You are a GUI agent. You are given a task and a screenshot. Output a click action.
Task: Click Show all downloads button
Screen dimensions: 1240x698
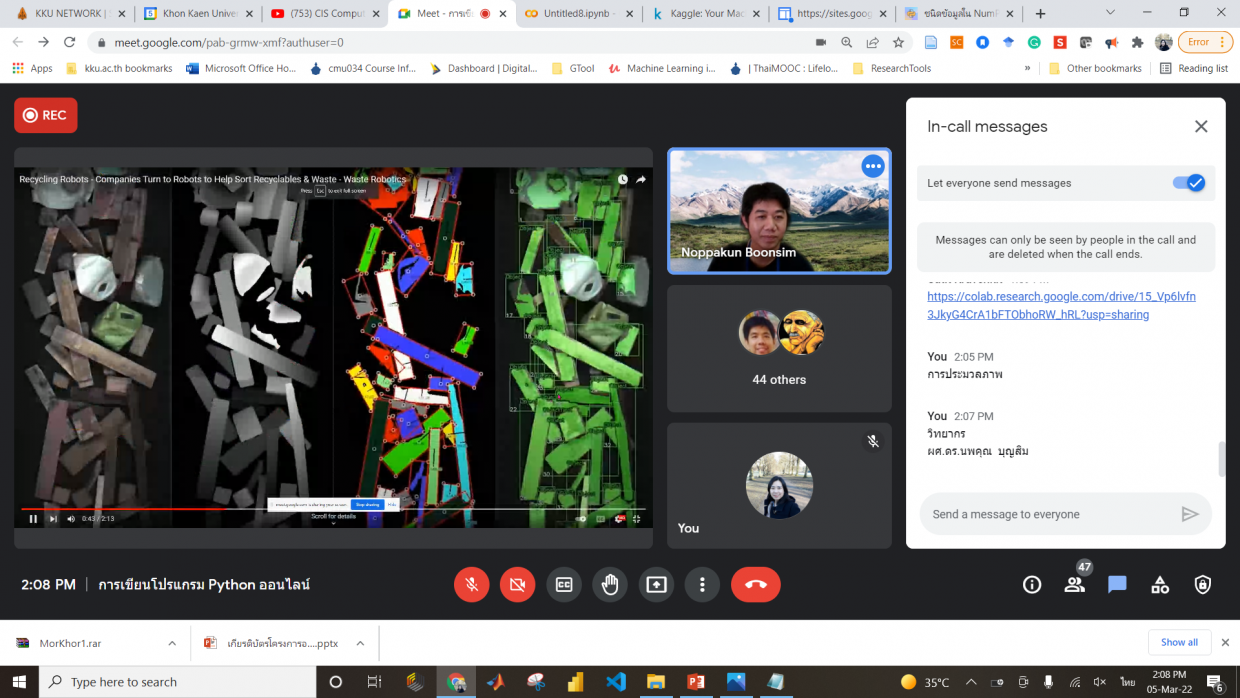click(1179, 642)
